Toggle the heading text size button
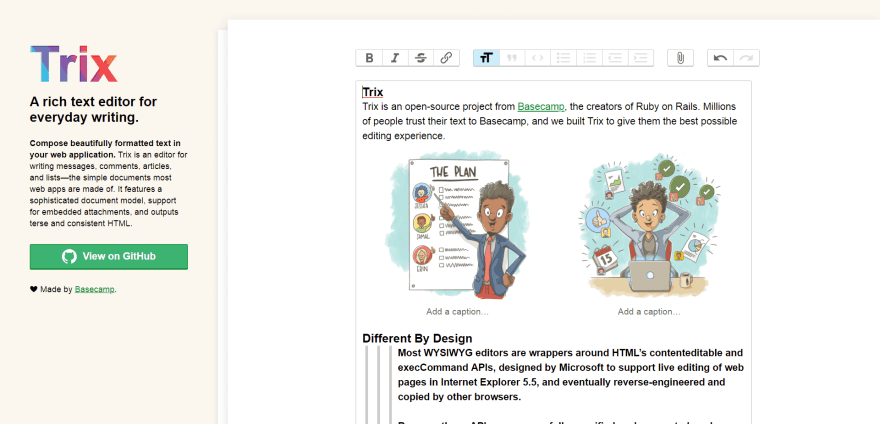 487,58
